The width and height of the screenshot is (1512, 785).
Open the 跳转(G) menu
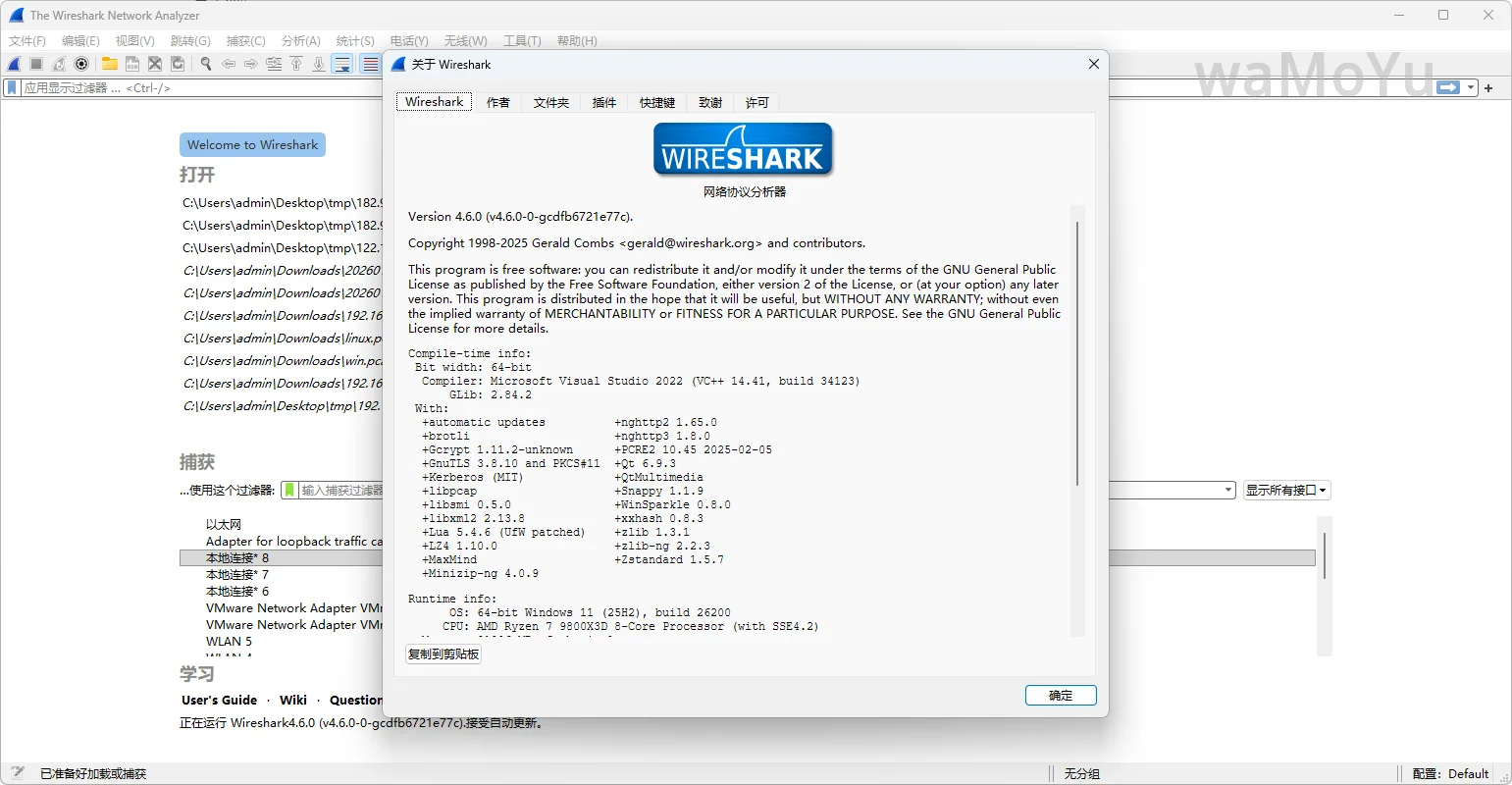(x=190, y=40)
